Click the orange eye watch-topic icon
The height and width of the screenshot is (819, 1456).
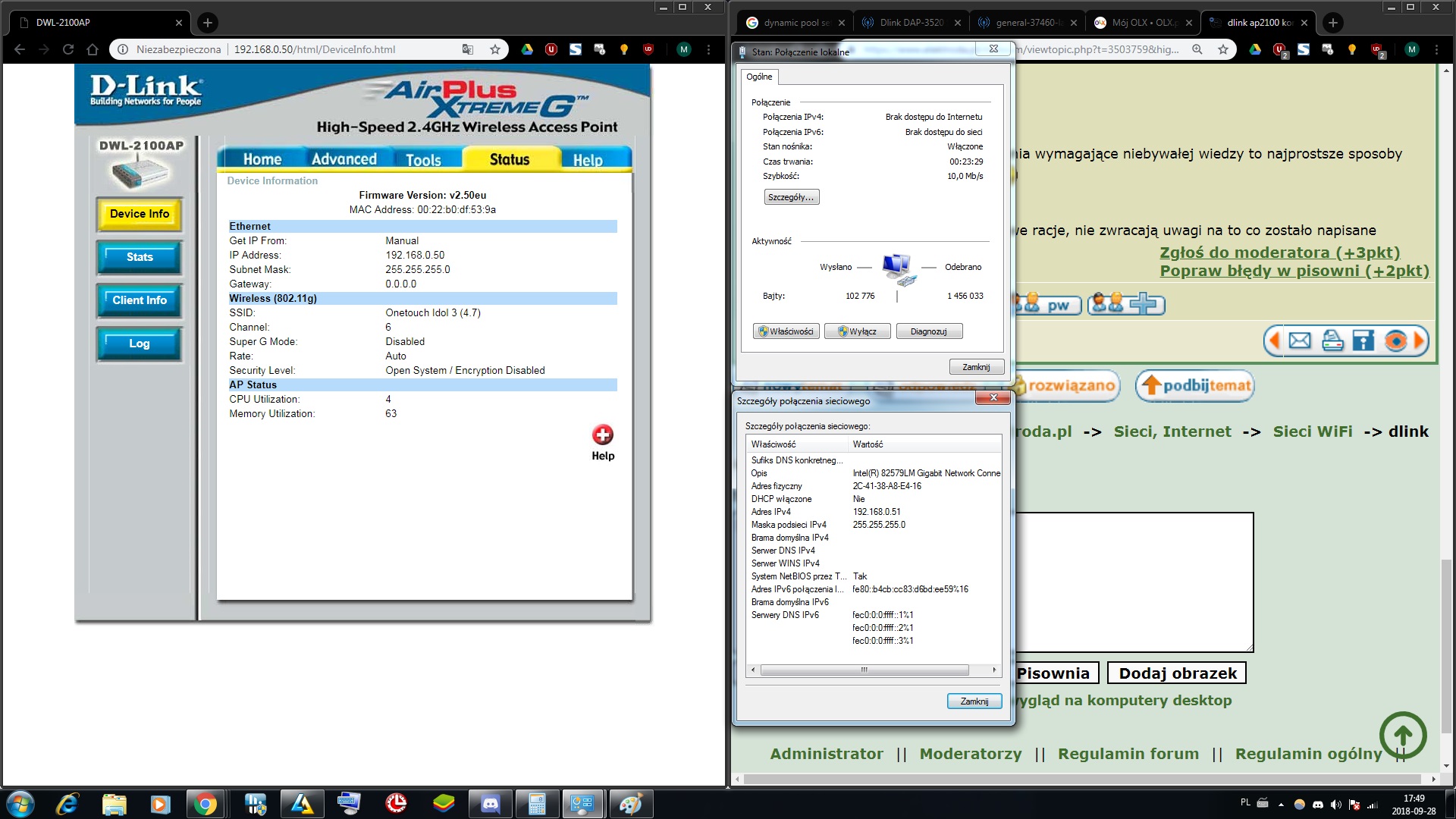[1395, 340]
